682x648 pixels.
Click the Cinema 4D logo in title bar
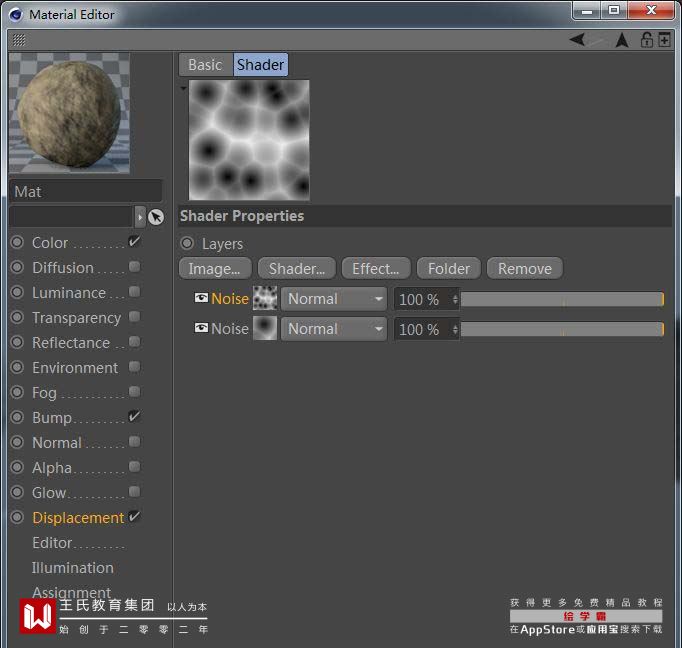coord(16,14)
